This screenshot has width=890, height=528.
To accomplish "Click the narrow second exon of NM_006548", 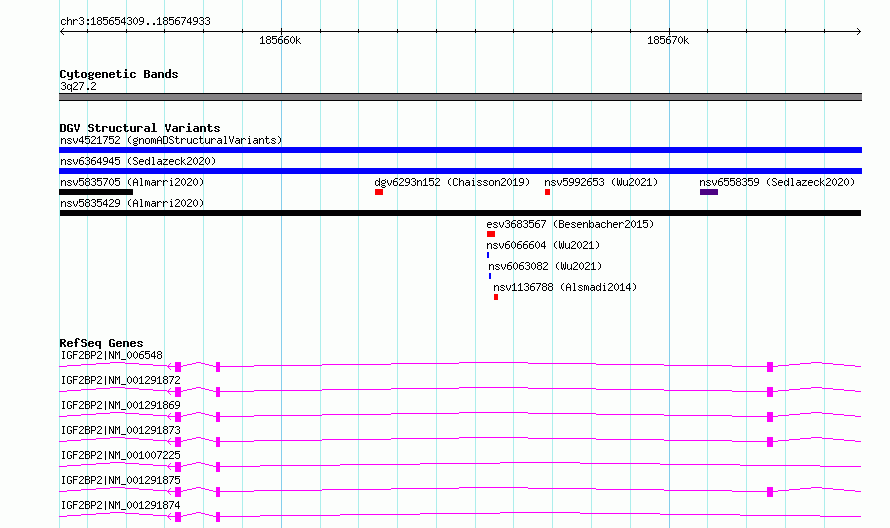I will pyautogui.click(x=218, y=367).
